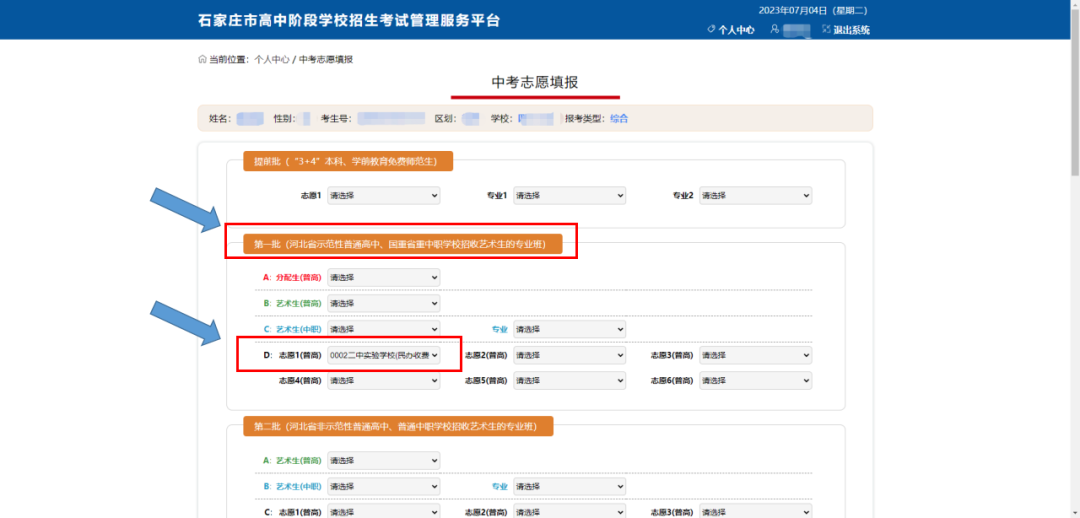This screenshot has width=1080, height=518.
Task: Open 第一批 B: 艺术生(普高) dropdown
Action: (x=384, y=303)
